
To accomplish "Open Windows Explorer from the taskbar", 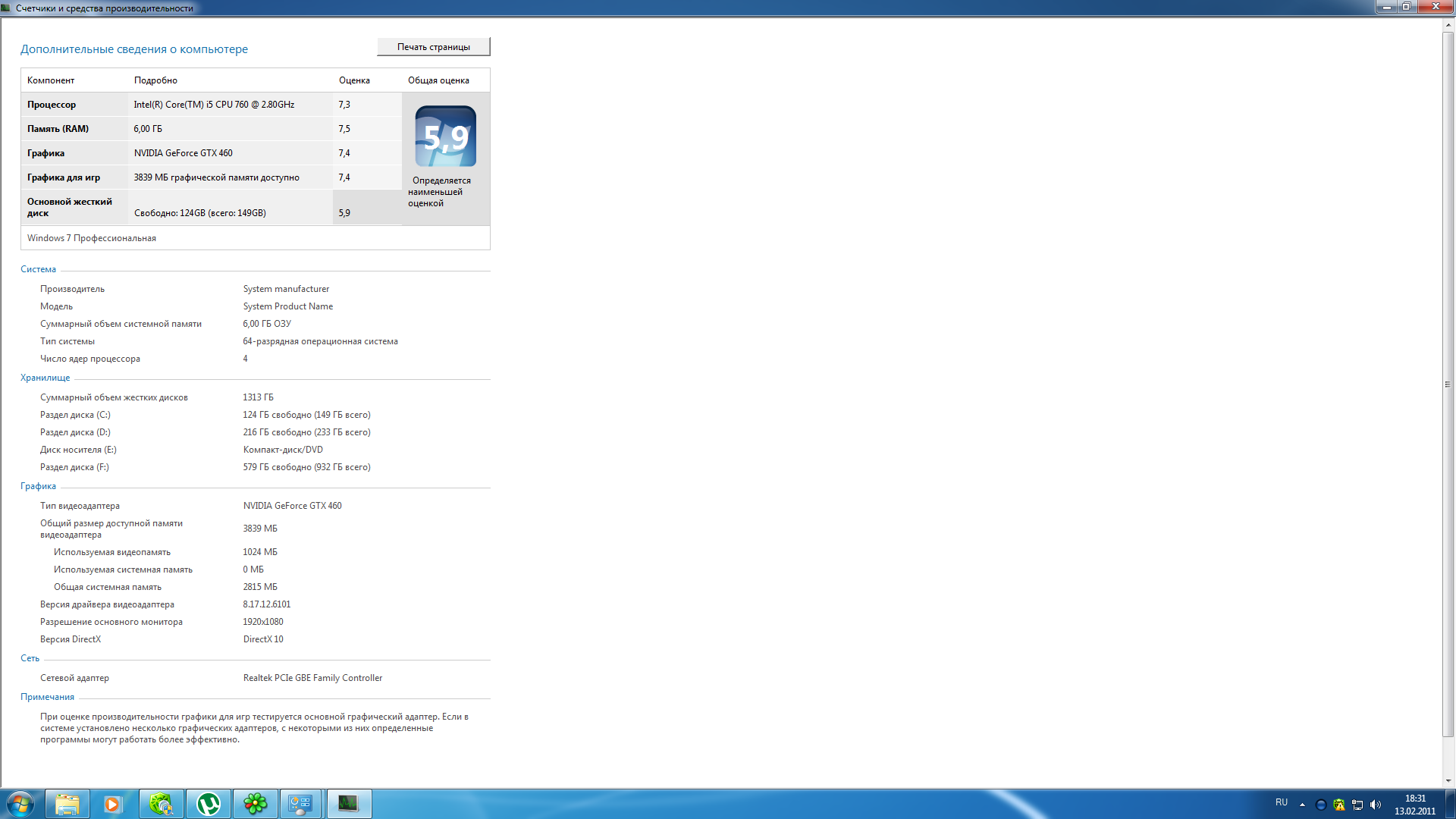I will 67,804.
